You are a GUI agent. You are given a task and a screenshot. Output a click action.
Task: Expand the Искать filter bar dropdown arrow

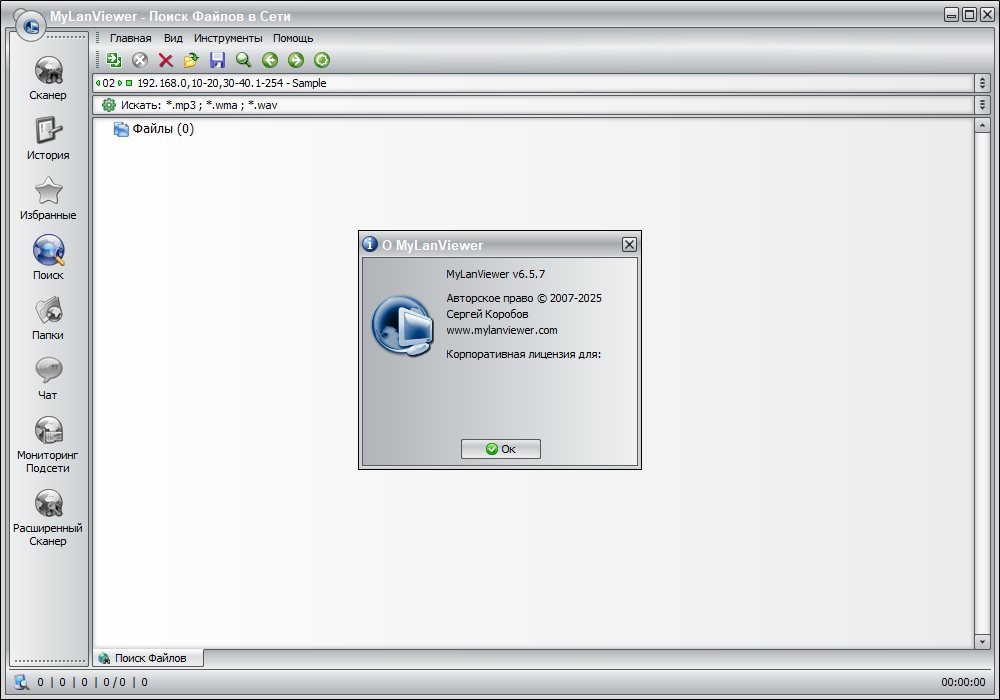tap(982, 105)
